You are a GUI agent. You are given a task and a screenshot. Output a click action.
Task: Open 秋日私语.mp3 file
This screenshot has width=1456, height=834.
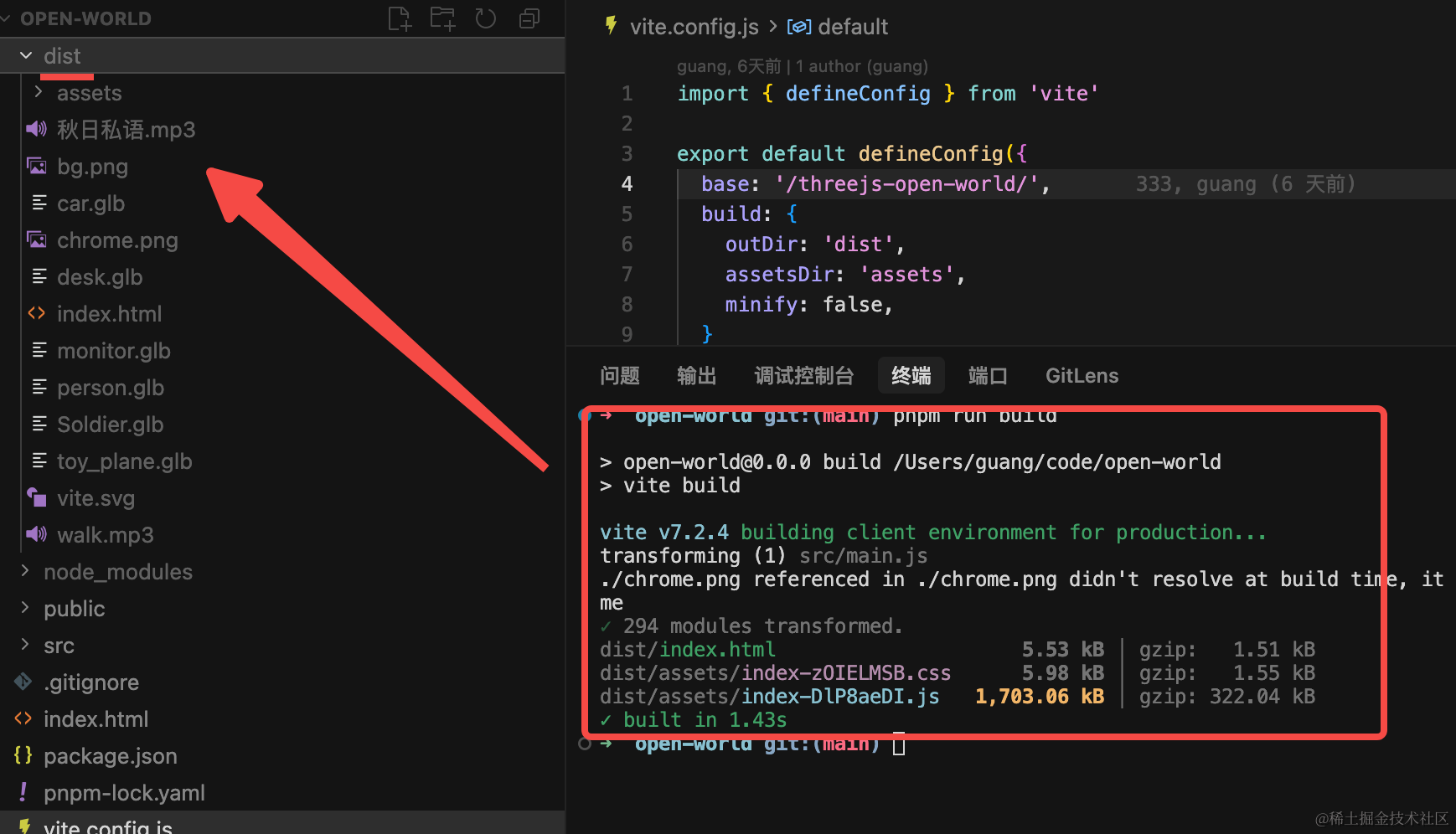click(126, 129)
